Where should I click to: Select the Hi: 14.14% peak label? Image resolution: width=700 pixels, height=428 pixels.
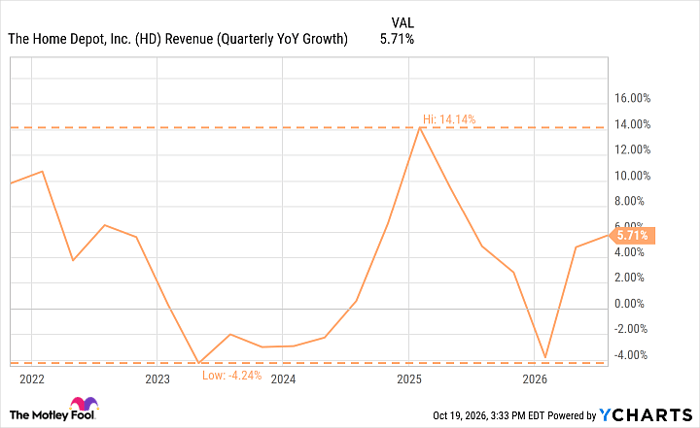(x=449, y=120)
